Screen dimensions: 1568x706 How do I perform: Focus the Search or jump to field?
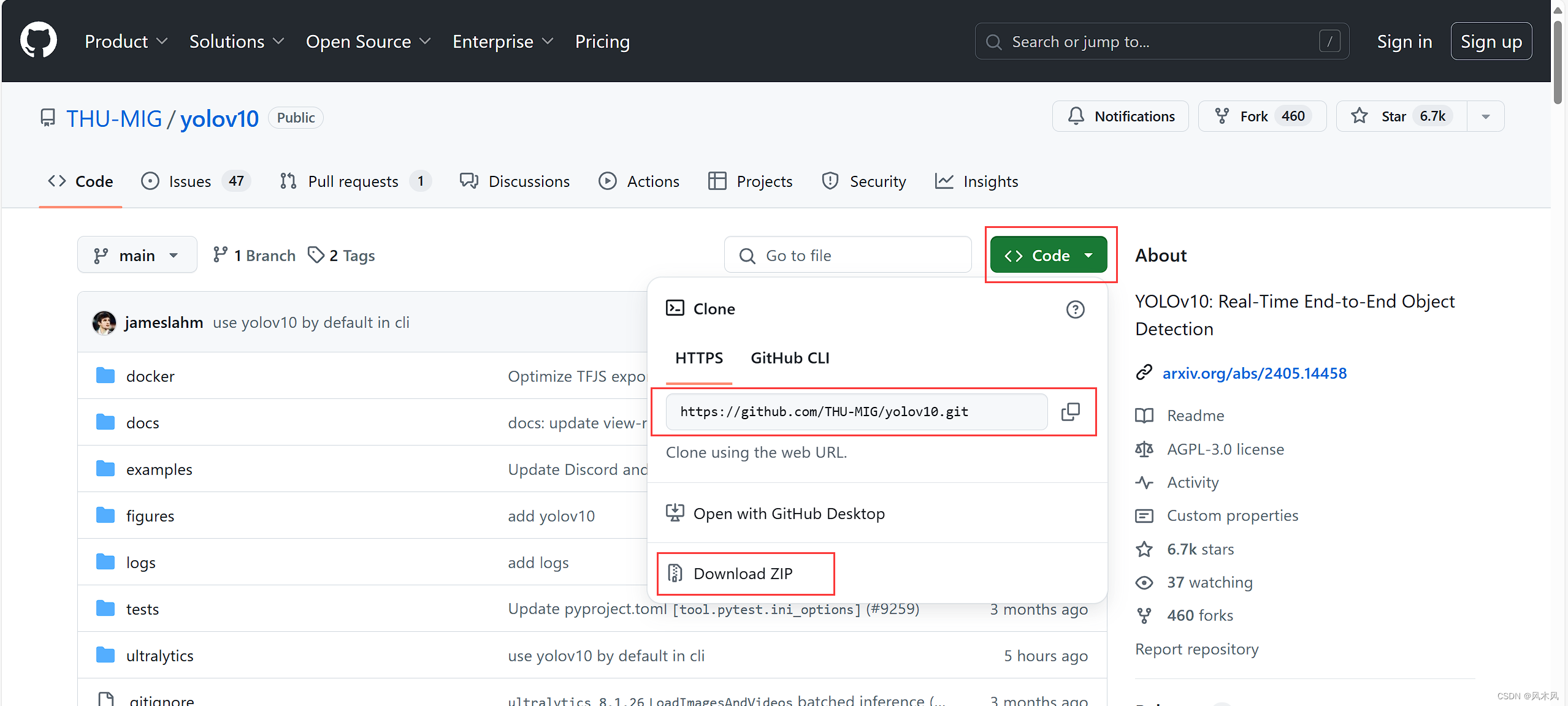1161,42
